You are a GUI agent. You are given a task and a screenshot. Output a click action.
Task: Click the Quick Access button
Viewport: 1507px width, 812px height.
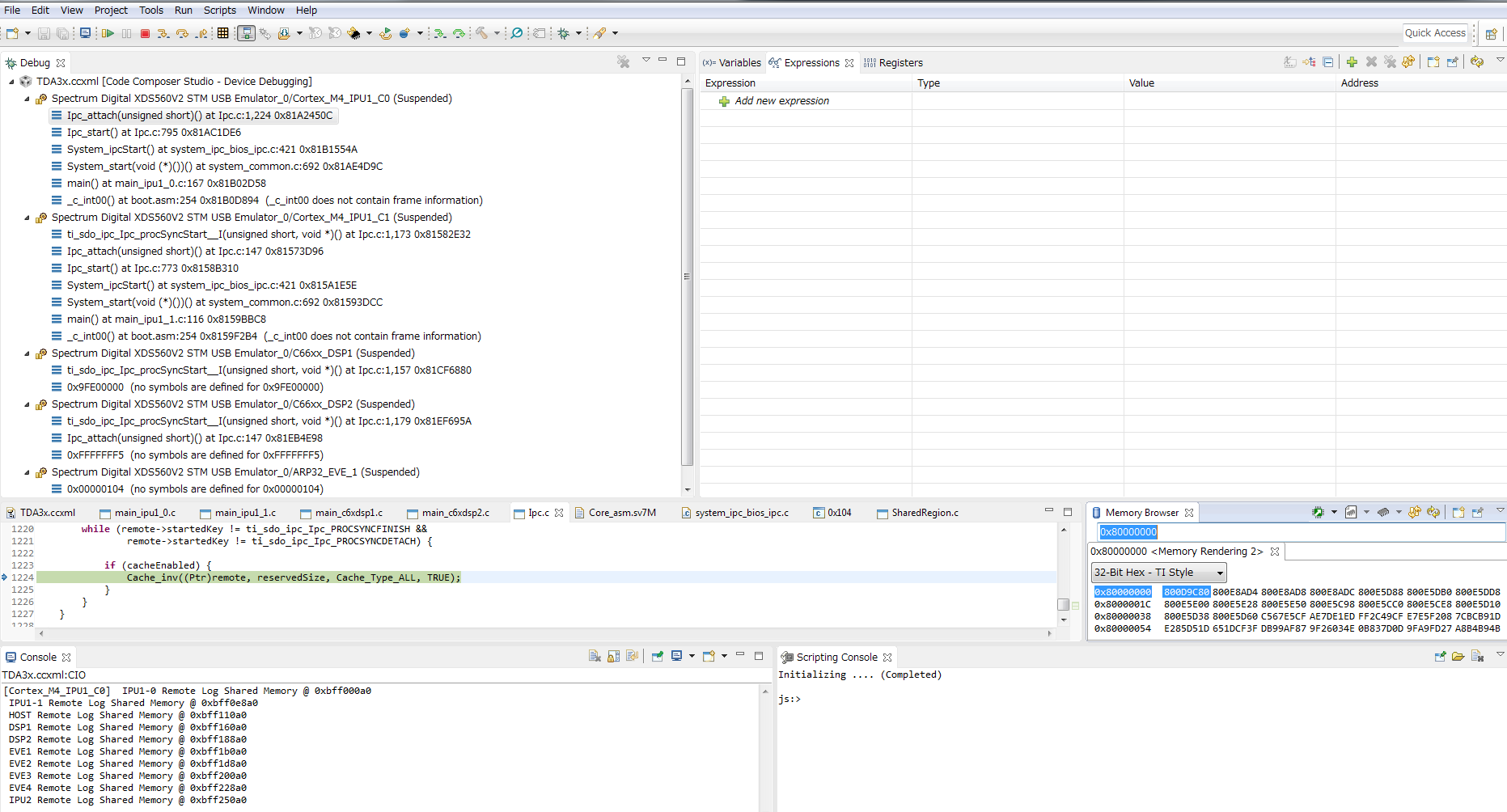[1435, 32]
